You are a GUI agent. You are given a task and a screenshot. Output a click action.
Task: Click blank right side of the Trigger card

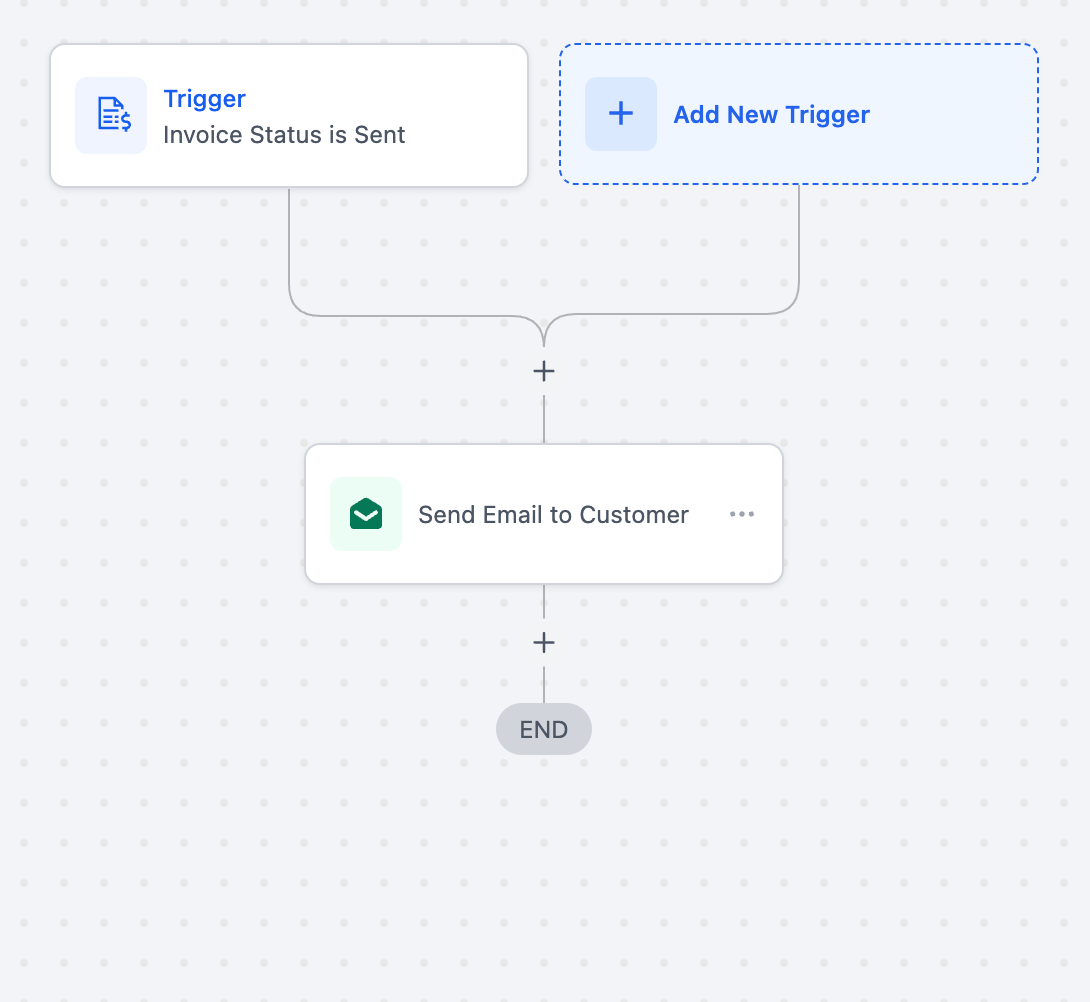470,115
